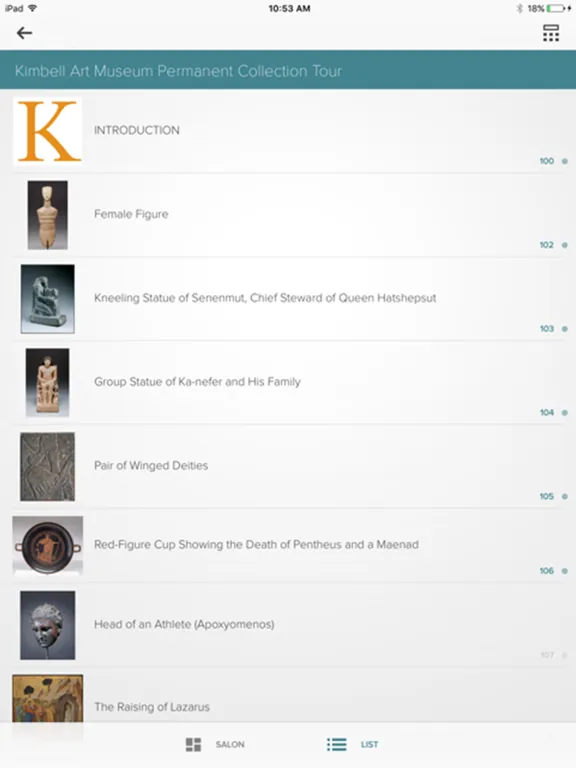The image size is (576, 768).
Task: Select The Raising of Lazarus title
Action: 152,707
